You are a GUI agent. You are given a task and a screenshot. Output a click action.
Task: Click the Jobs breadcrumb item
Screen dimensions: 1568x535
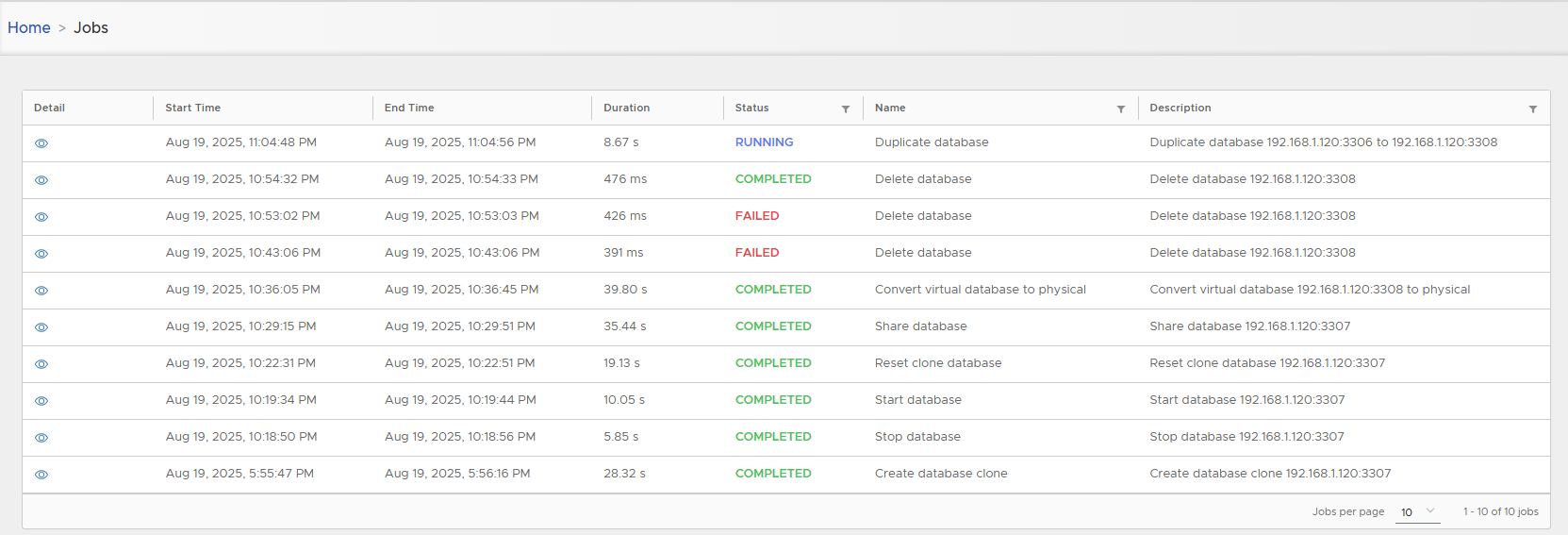(x=91, y=28)
